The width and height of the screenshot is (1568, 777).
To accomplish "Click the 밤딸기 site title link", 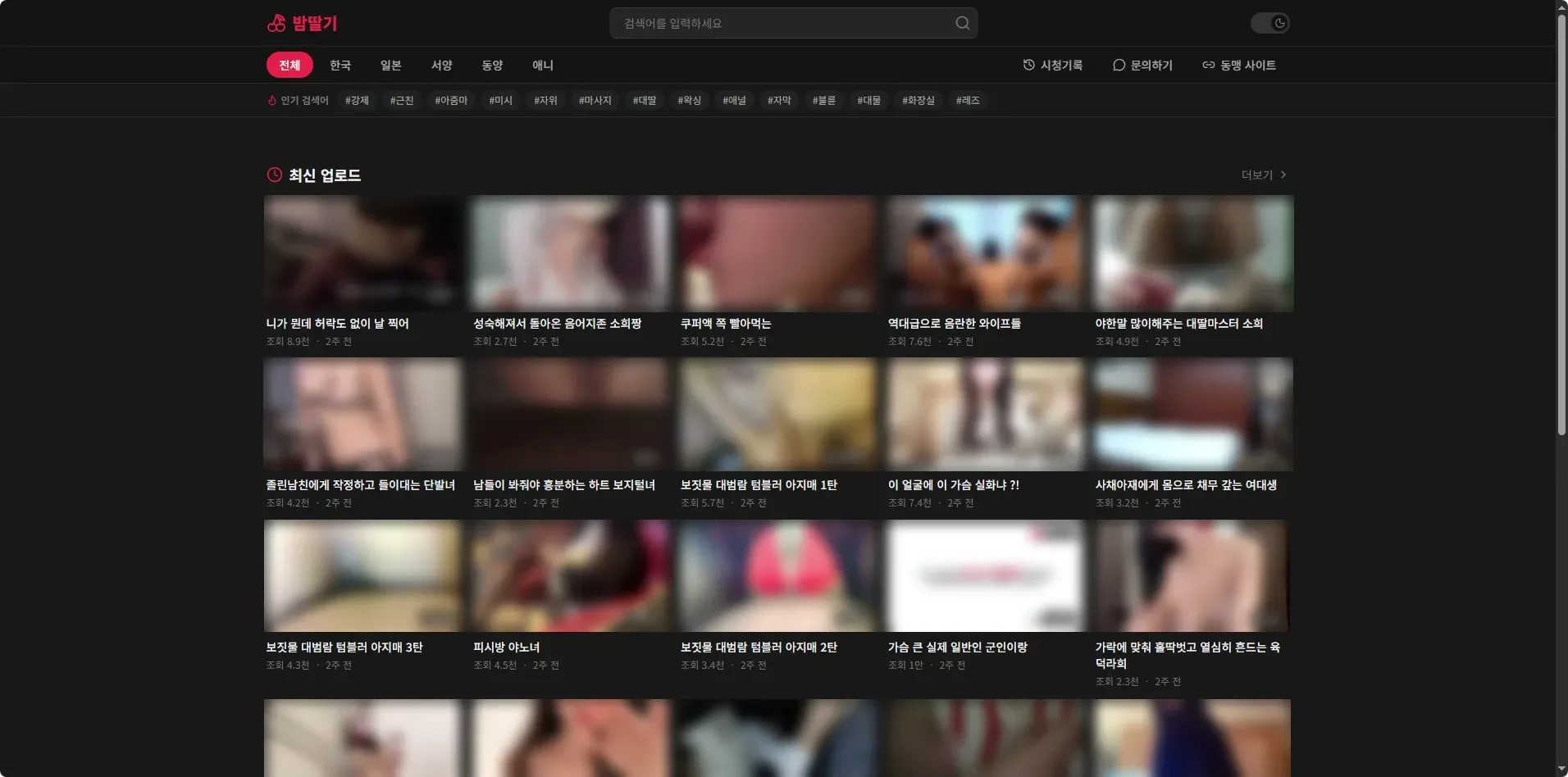I will click(315, 23).
